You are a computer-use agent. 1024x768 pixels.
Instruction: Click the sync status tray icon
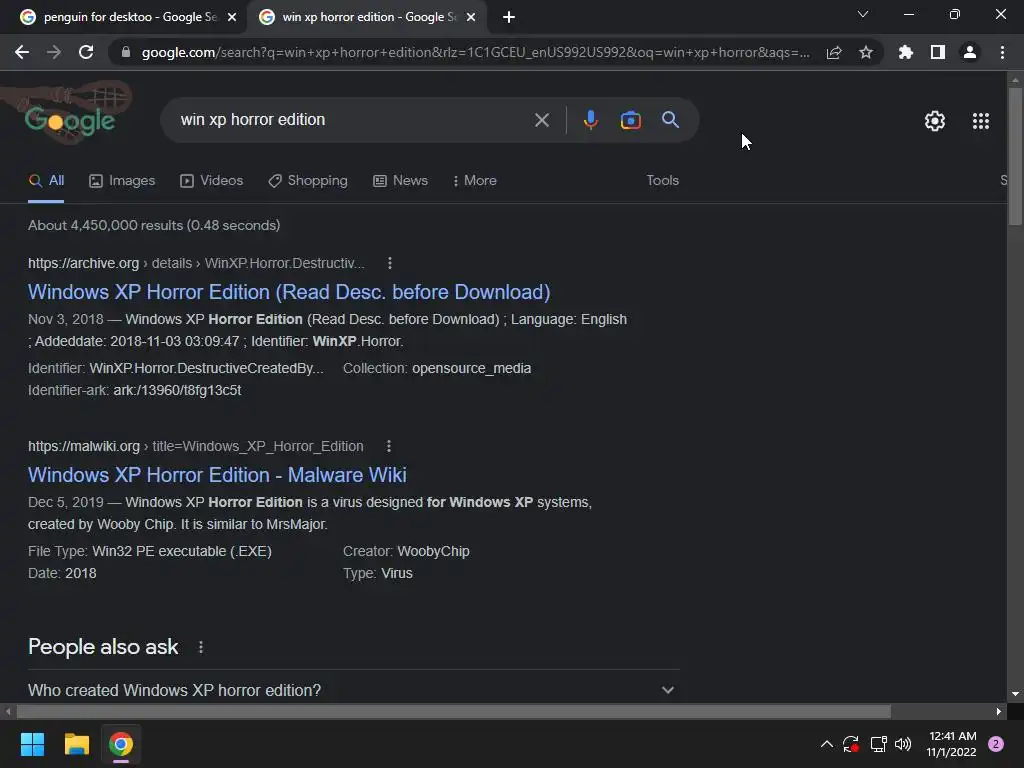tap(850, 744)
